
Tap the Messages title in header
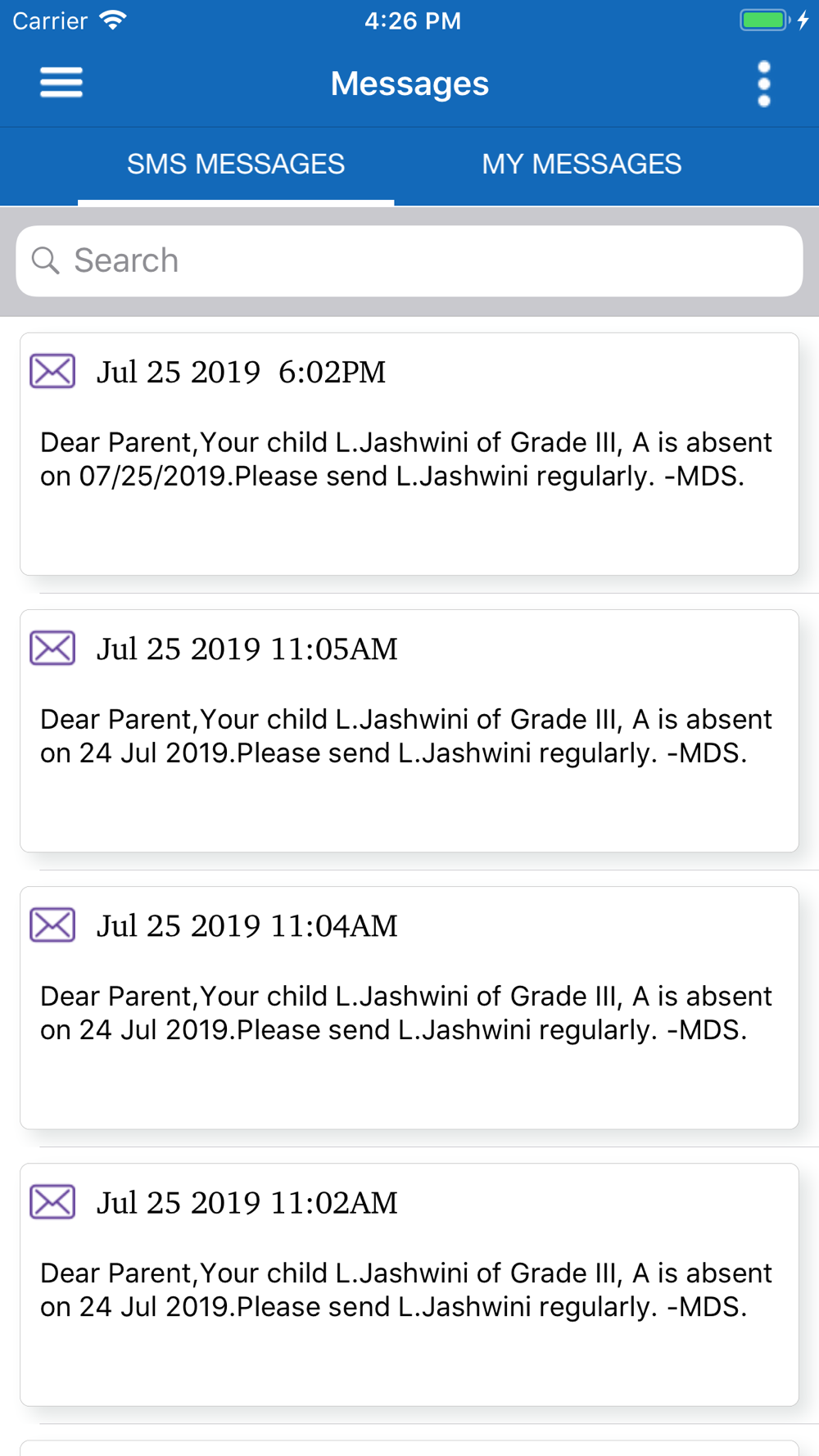click(x=409, y=84)
